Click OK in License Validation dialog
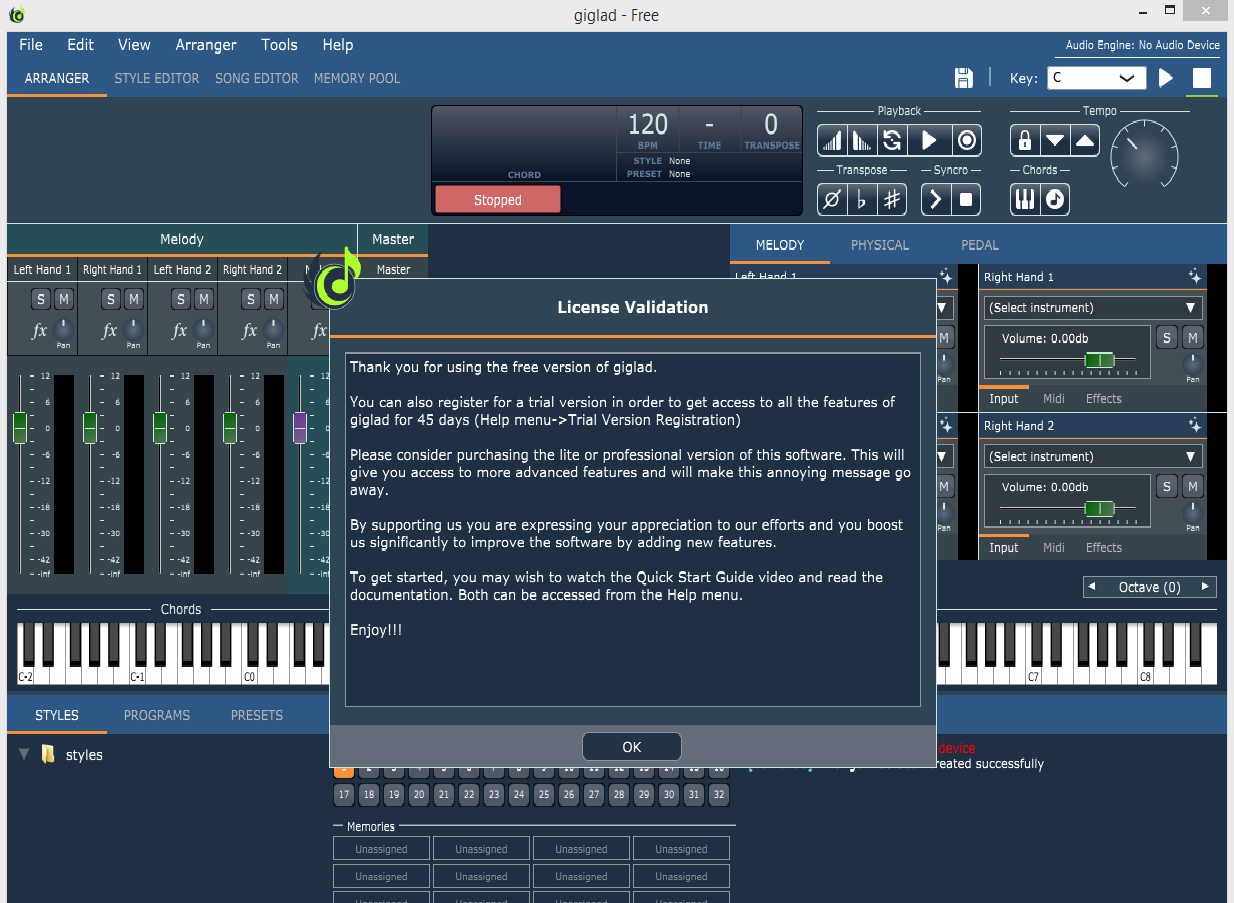Image resolution: width=1234 pixels, height=903 pixels. coord(632,747)
